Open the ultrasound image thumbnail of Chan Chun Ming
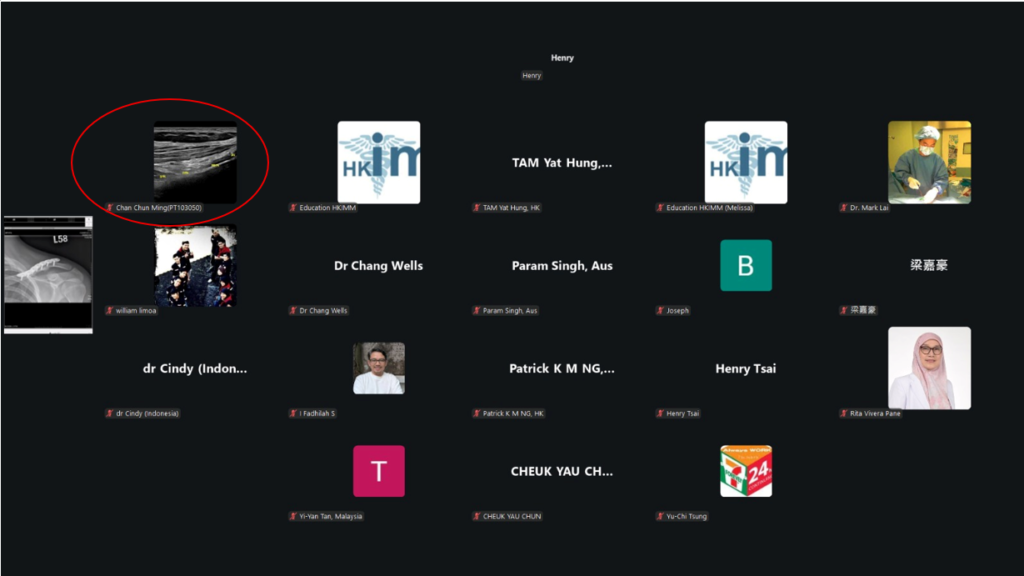This screenshot has width=1024, height=576. point(194,162)
